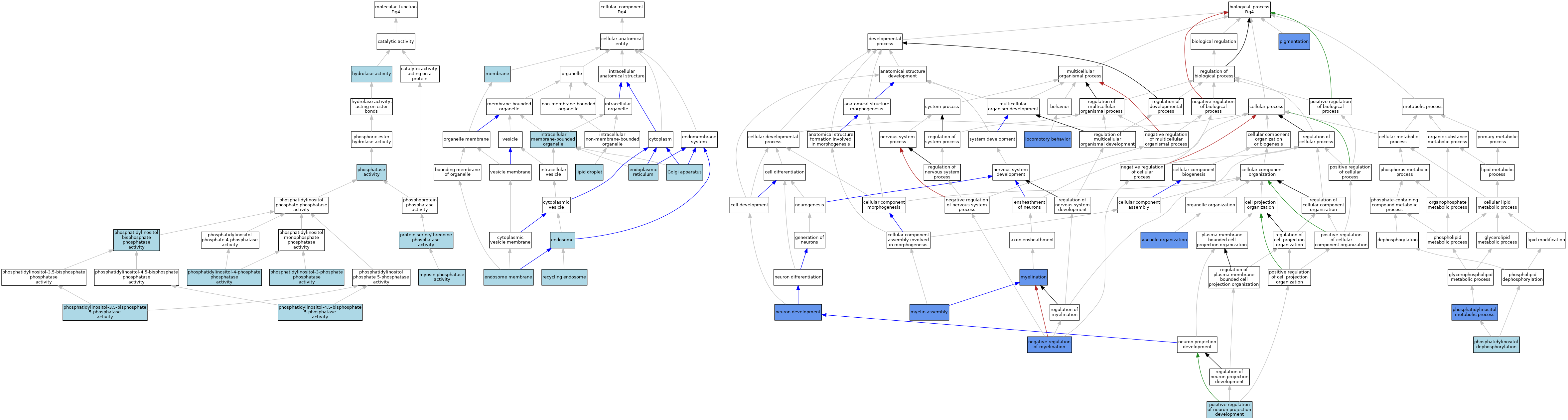Click protein serine/threonine phosphatase activity node
The width and height of the screenshot is (1568, 420).
pos(426,240)
